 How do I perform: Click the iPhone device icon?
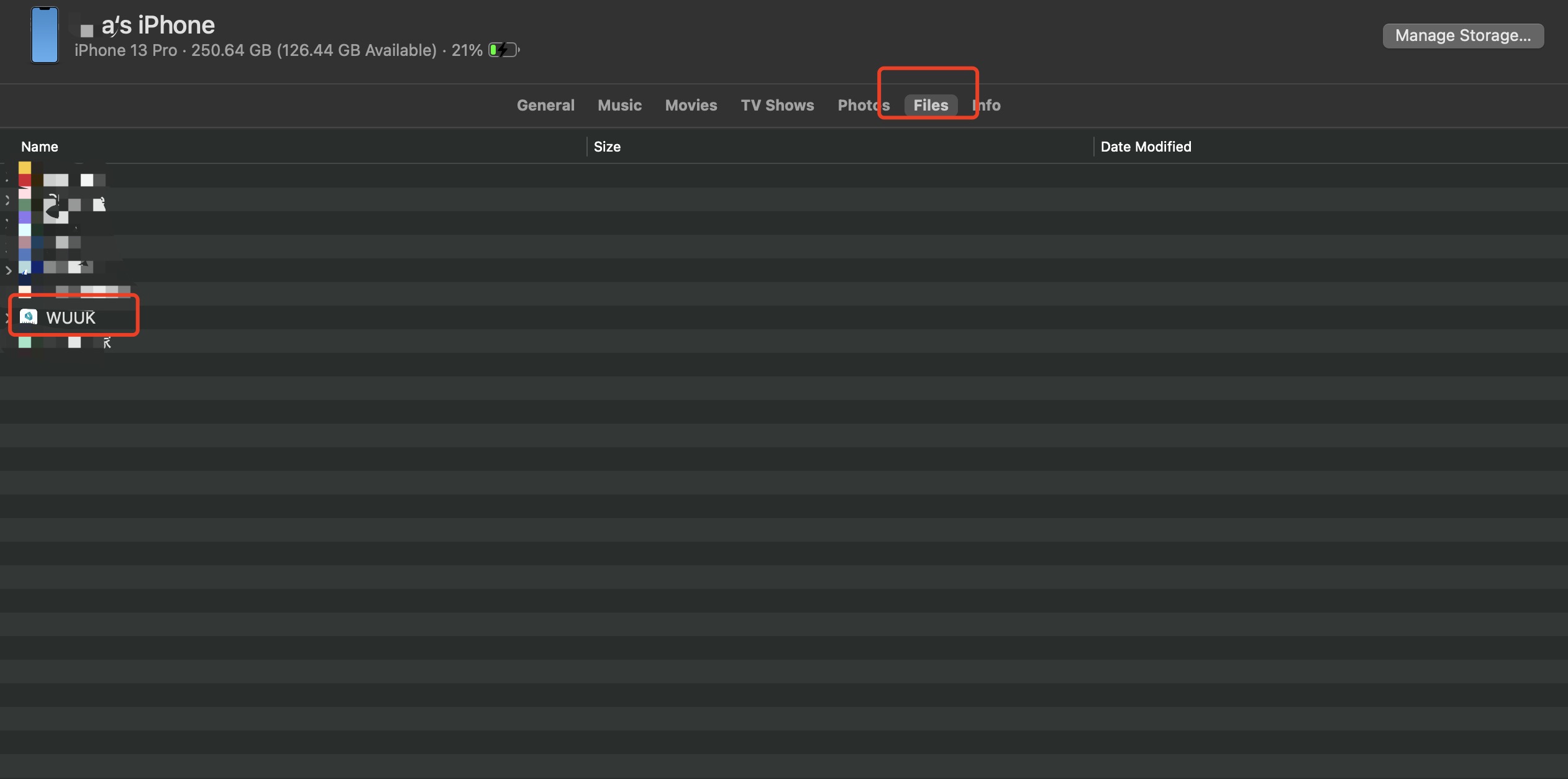(x=45, y=35)
